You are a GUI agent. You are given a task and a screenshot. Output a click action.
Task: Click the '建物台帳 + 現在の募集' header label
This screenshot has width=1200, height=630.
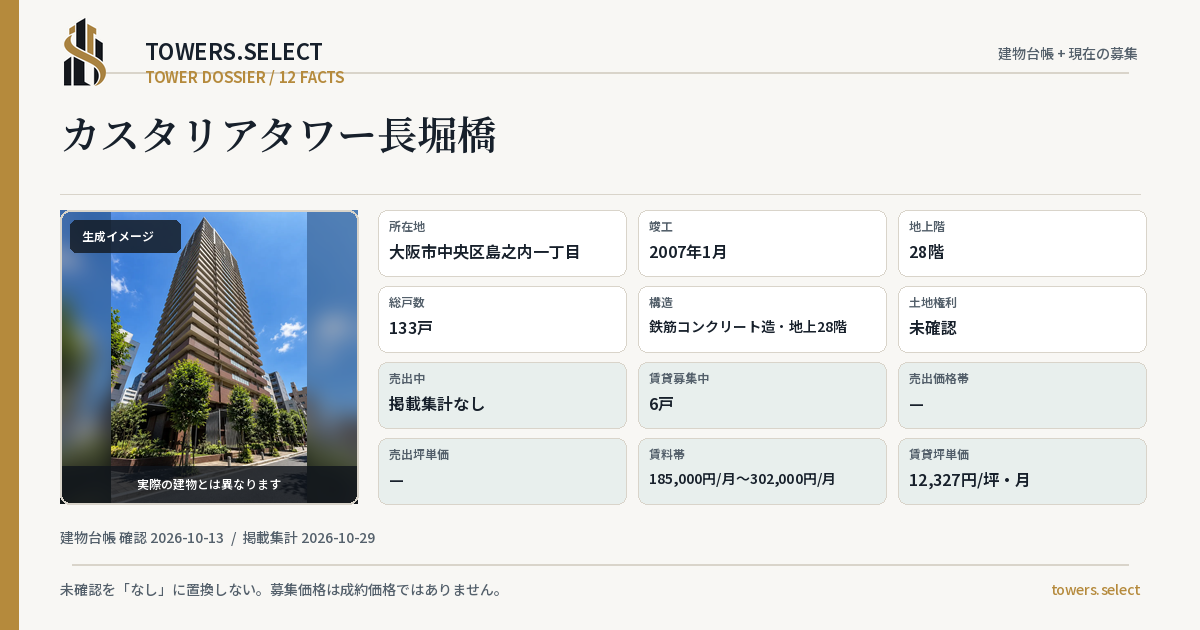[x=1068, y=54]
